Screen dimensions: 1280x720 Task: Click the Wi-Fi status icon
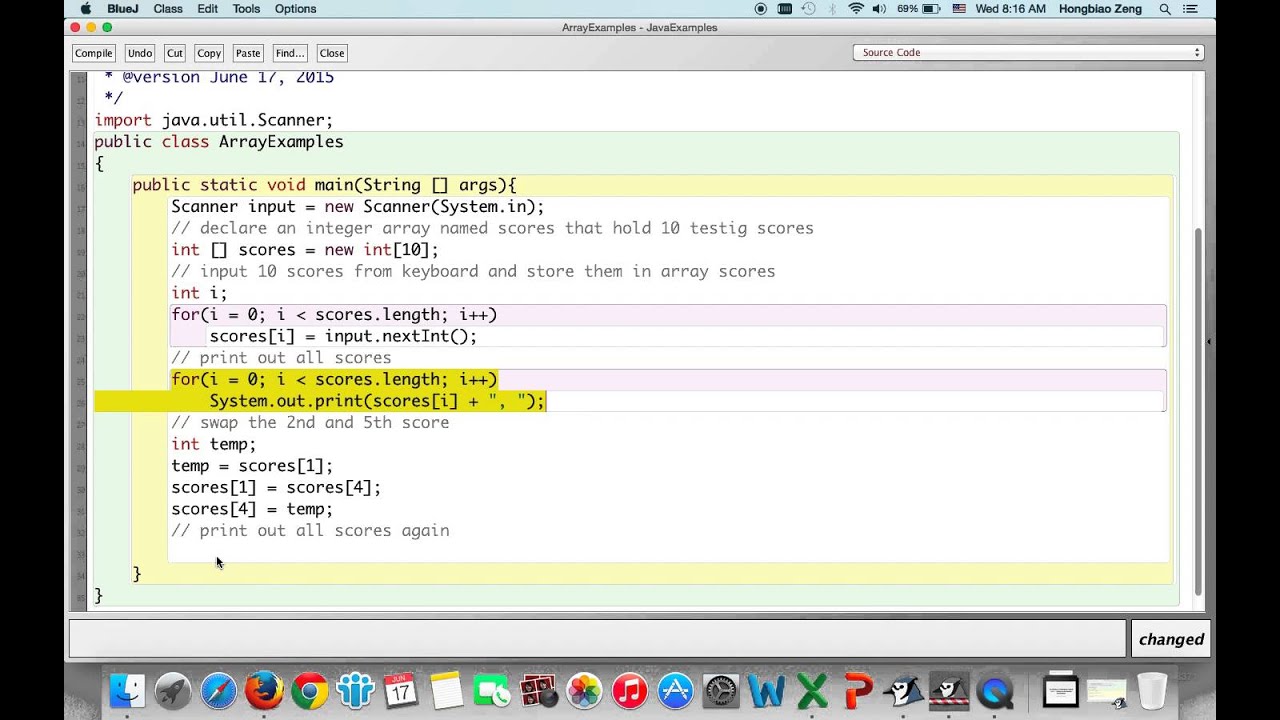[x=856, y=9]
